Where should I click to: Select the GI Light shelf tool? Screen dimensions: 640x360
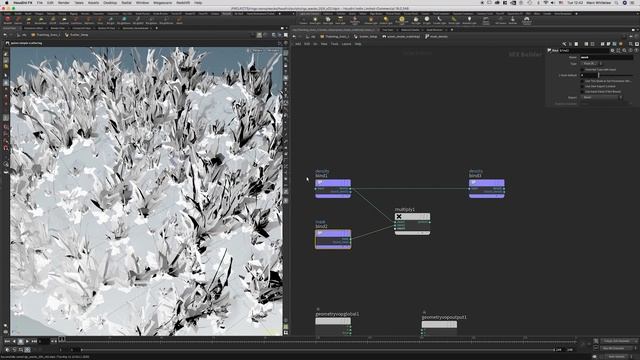(x=427, y=20)
